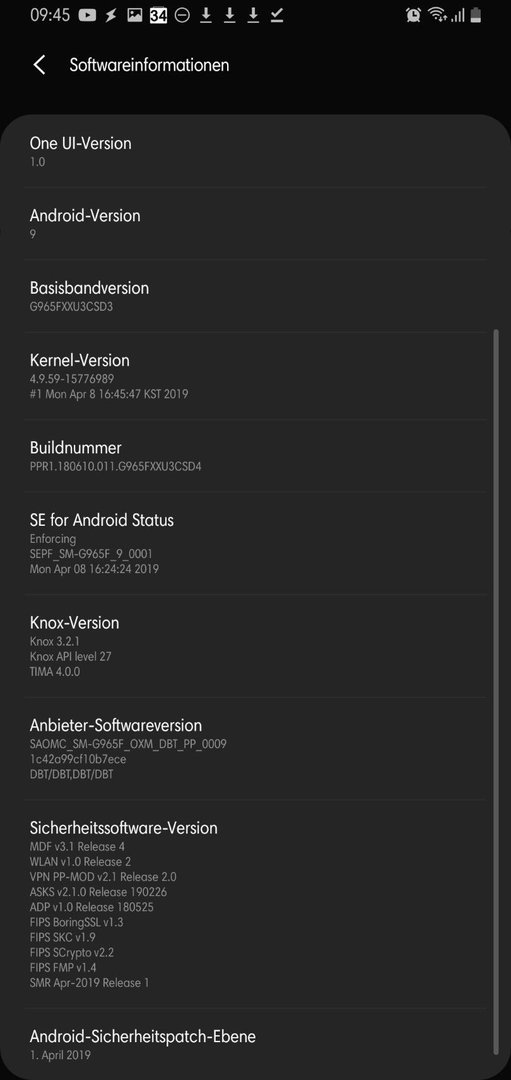Tap the Wi-Fi signal status icon
The height and width of the screenshot is (1080, 511).
coord(436,15)
